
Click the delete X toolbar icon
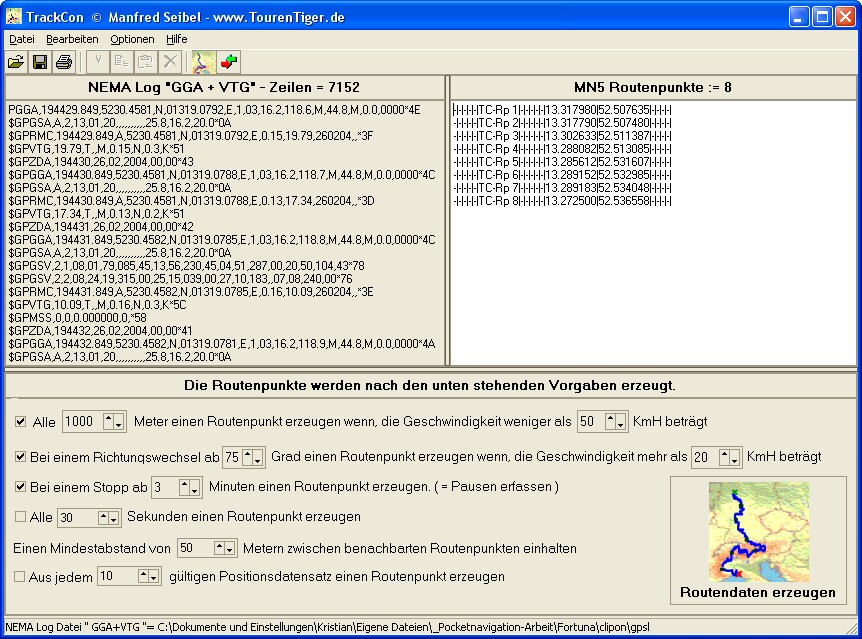(x=169, y=62)
